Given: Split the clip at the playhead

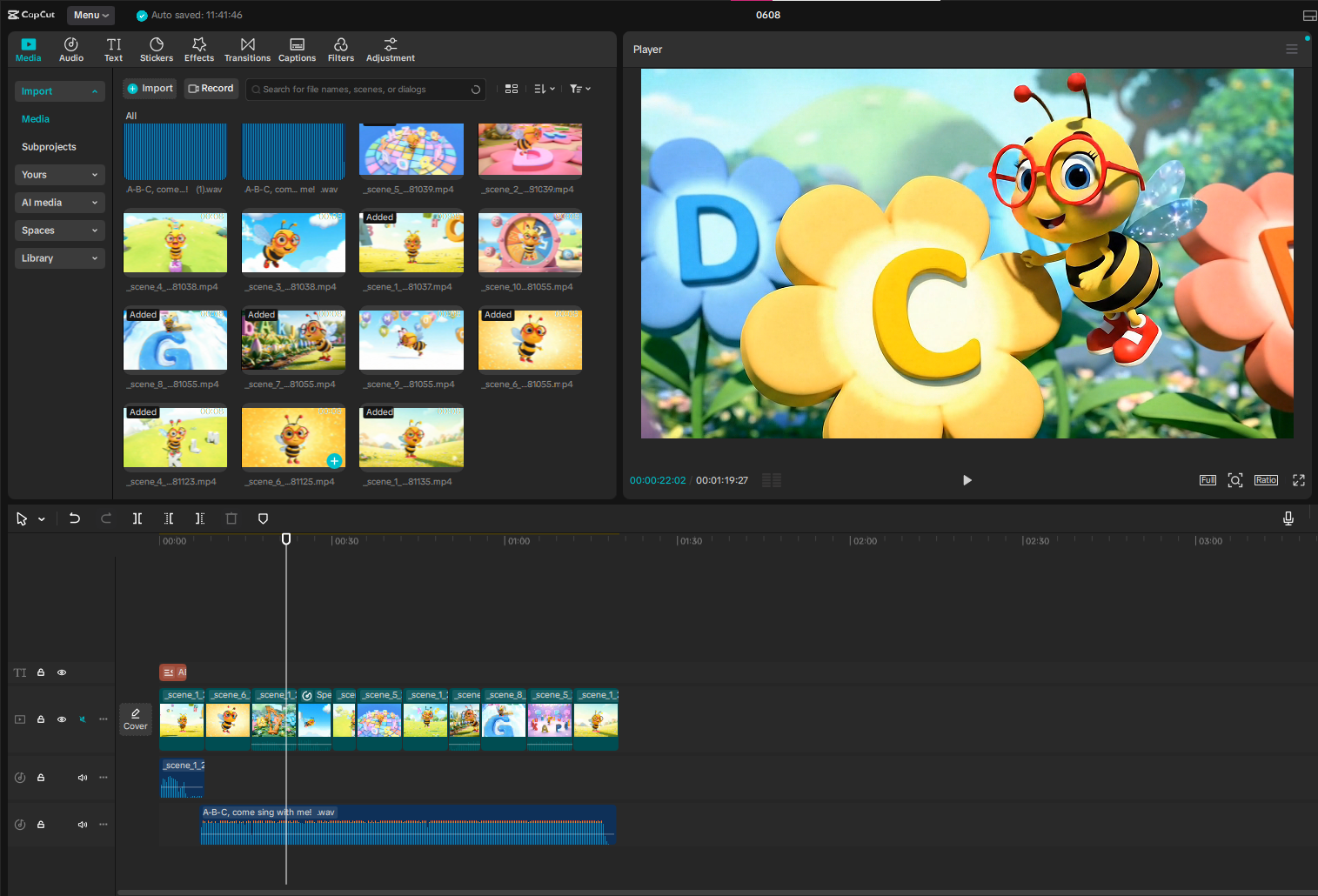Looking at the screenshot, I should (137, 518).
